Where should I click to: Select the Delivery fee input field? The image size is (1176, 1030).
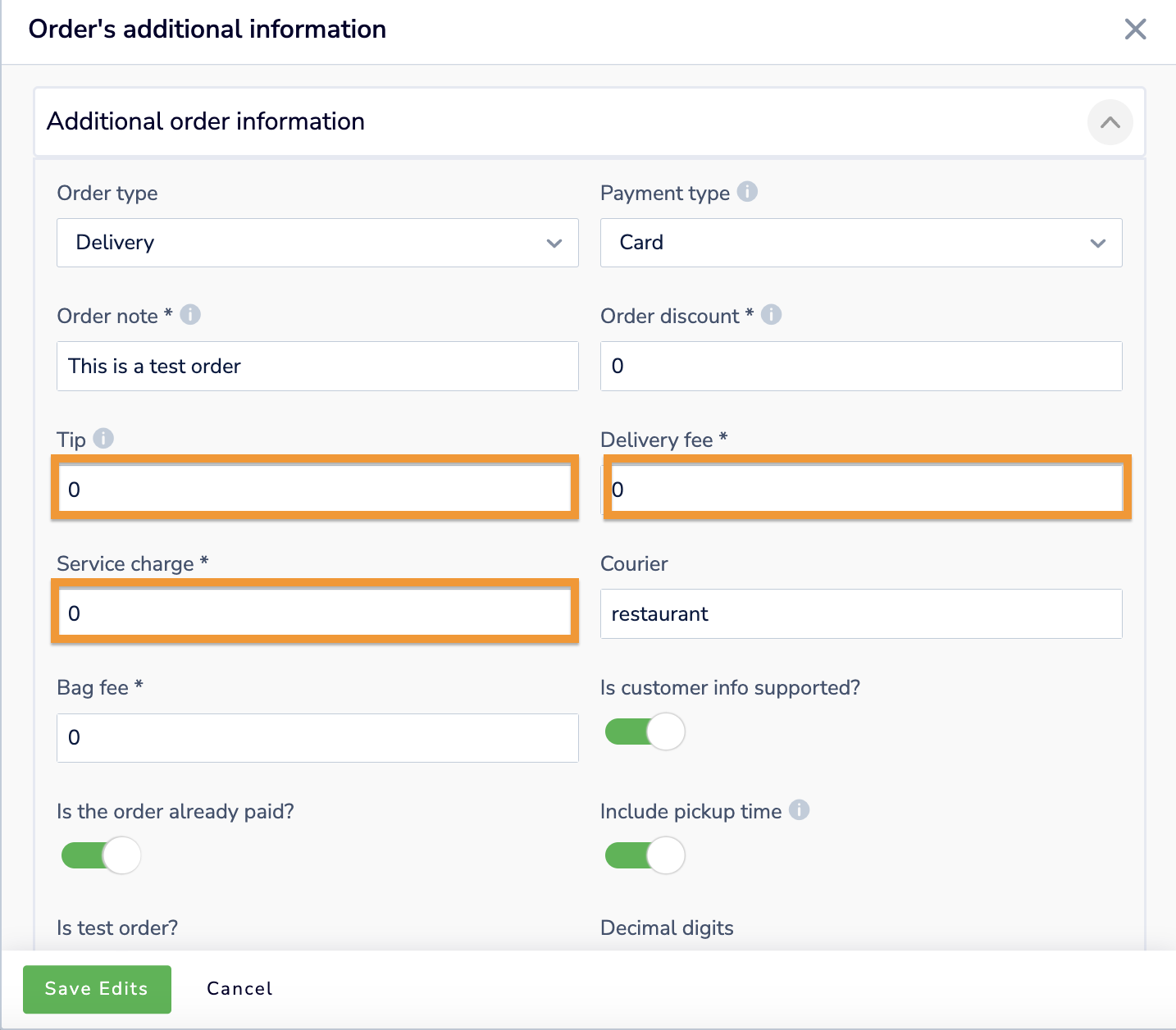click(x=866, y=490)
